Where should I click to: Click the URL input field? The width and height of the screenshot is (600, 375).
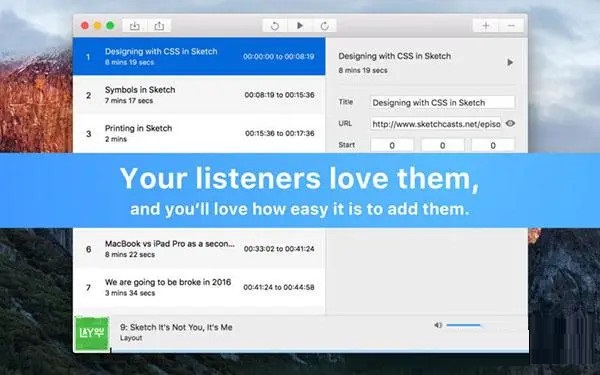pyautogui.click(x=435, y=124)
